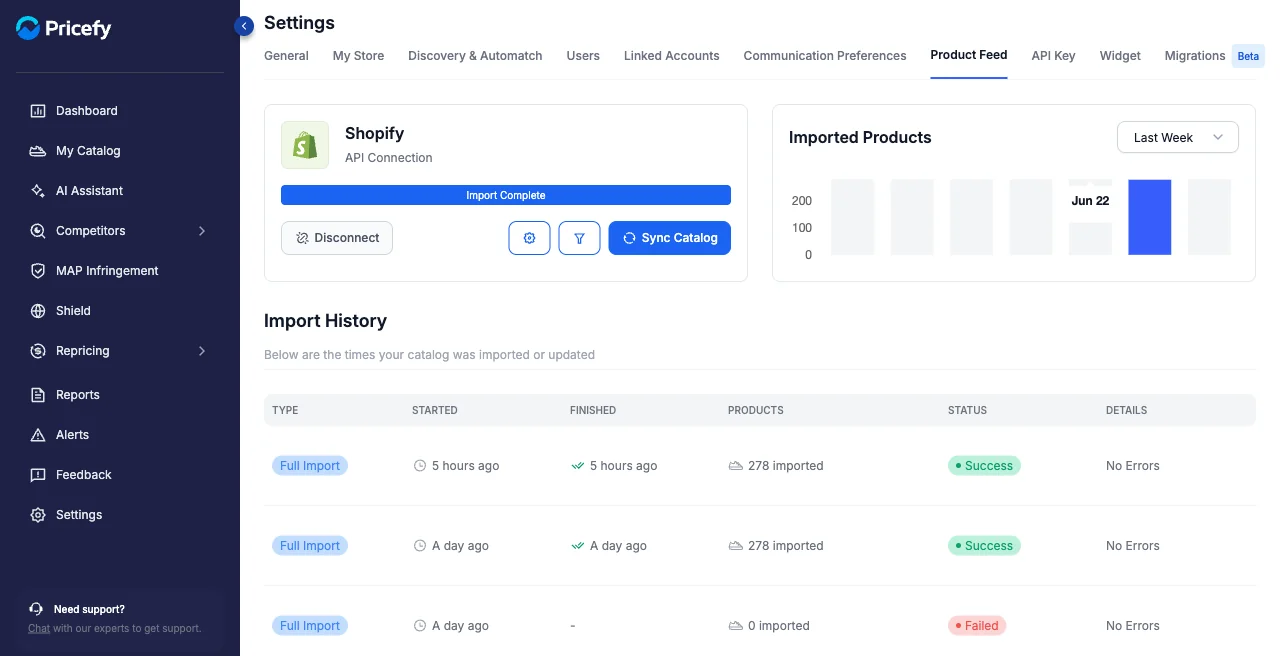The image size is (1280, 656).
Task: Click the Import Complete progress bar
Action: [x=506, y=195]
